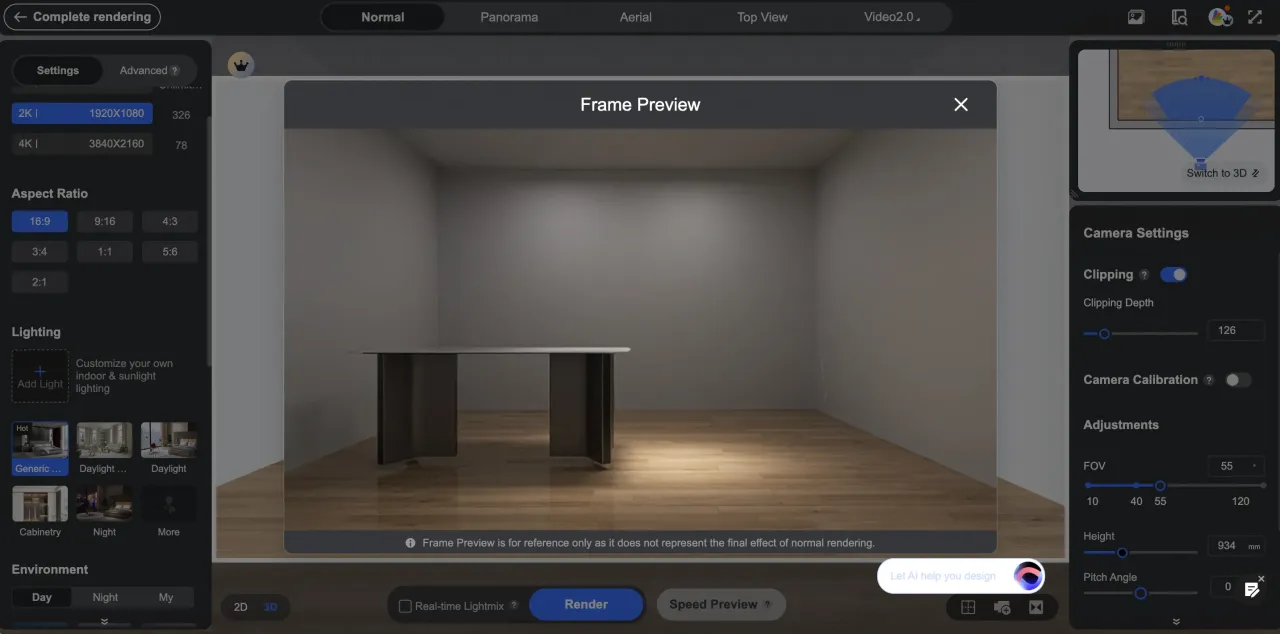
Task: Click the crown icon above the preview
Action: 240,65
